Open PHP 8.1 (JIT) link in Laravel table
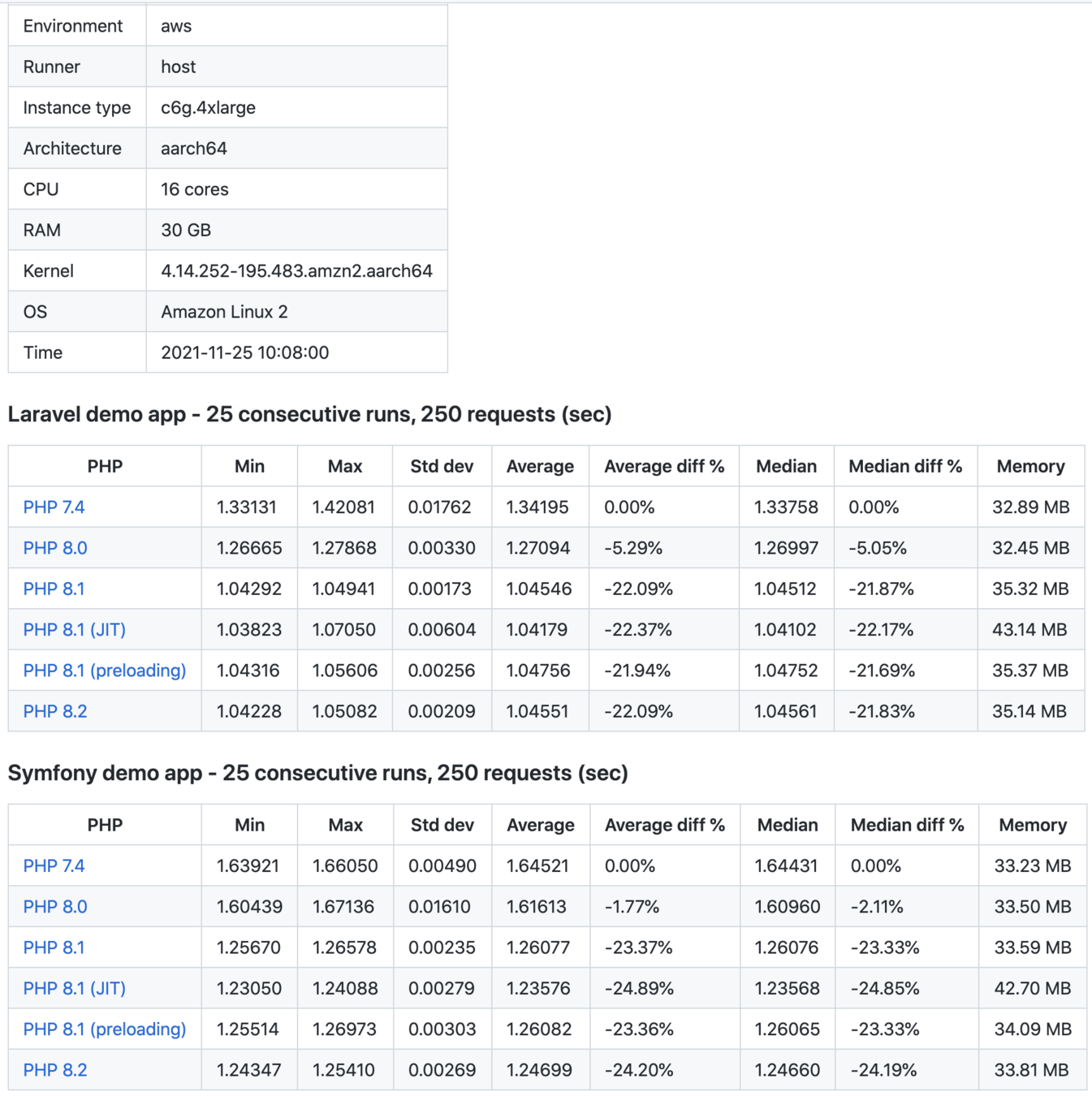The width and height of the screenshot is (1092, 1096). 75,629
